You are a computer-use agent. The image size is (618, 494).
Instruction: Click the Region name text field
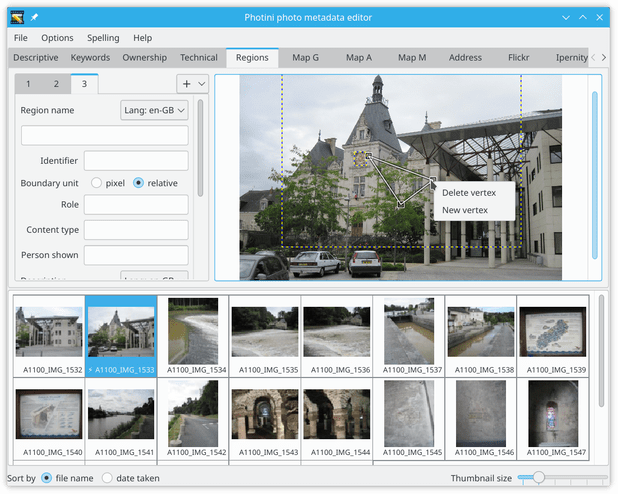104,135
